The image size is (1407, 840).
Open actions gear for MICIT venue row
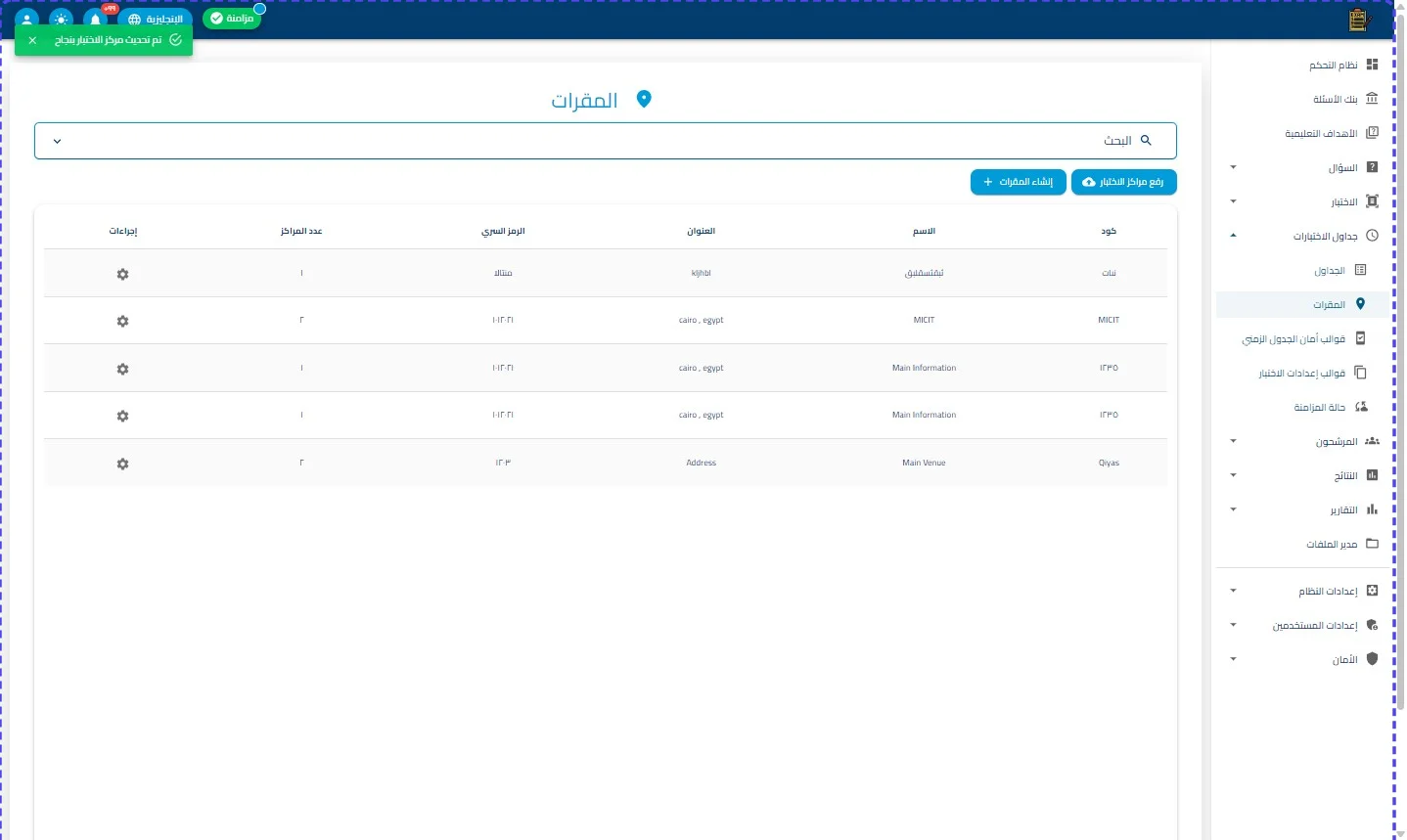click(122, 321)
